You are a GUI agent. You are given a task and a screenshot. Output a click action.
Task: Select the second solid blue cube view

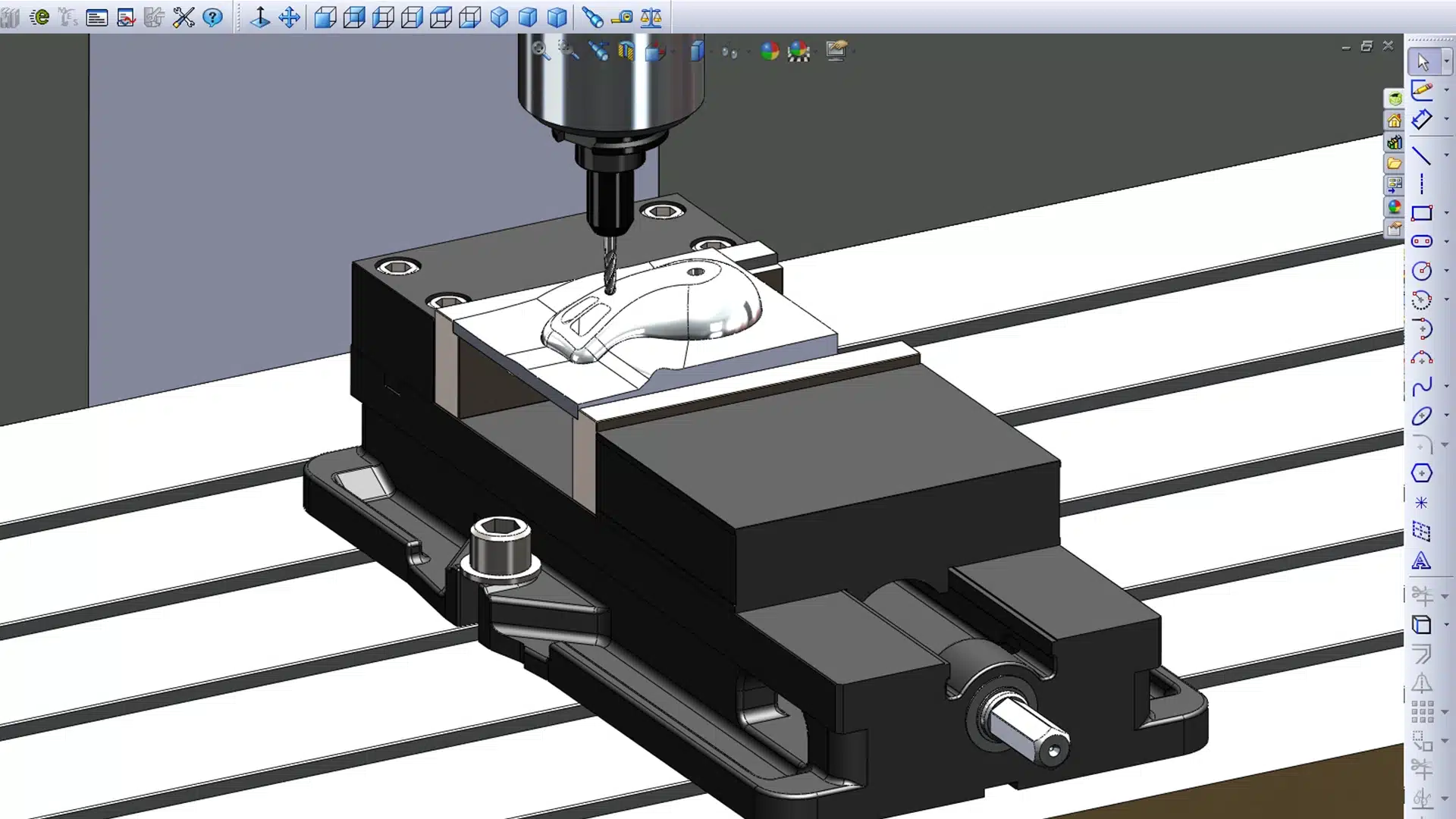528,17
